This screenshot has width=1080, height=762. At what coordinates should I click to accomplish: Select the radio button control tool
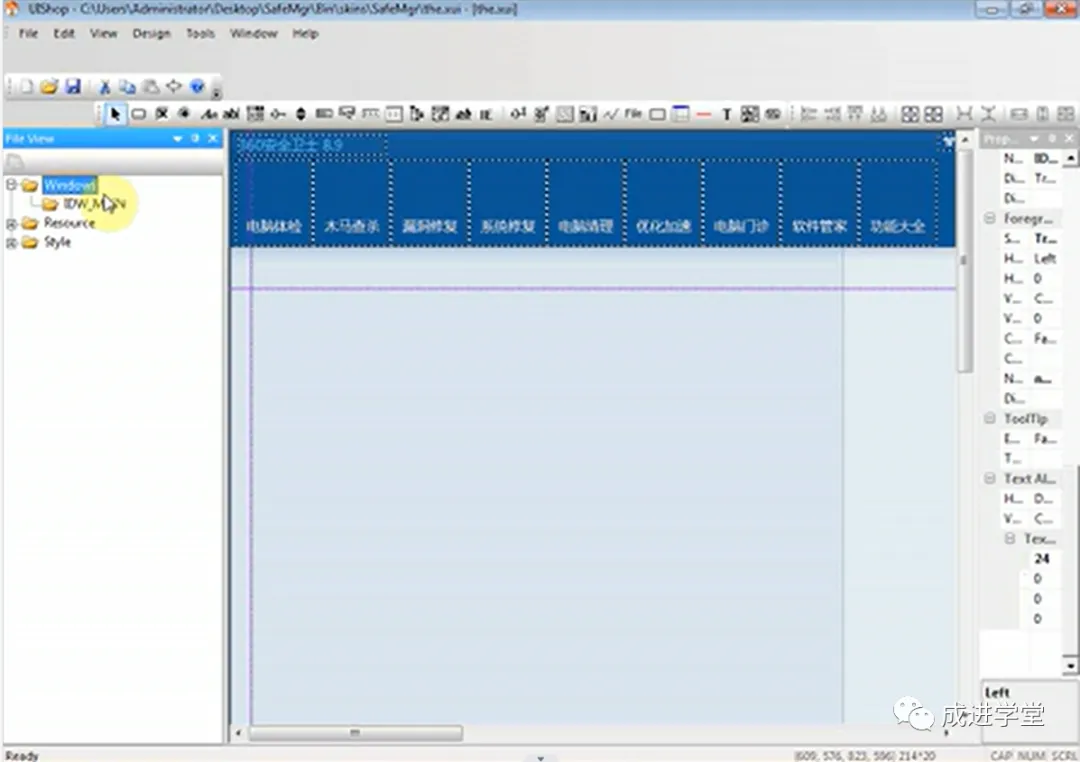[x=184, y=114]
